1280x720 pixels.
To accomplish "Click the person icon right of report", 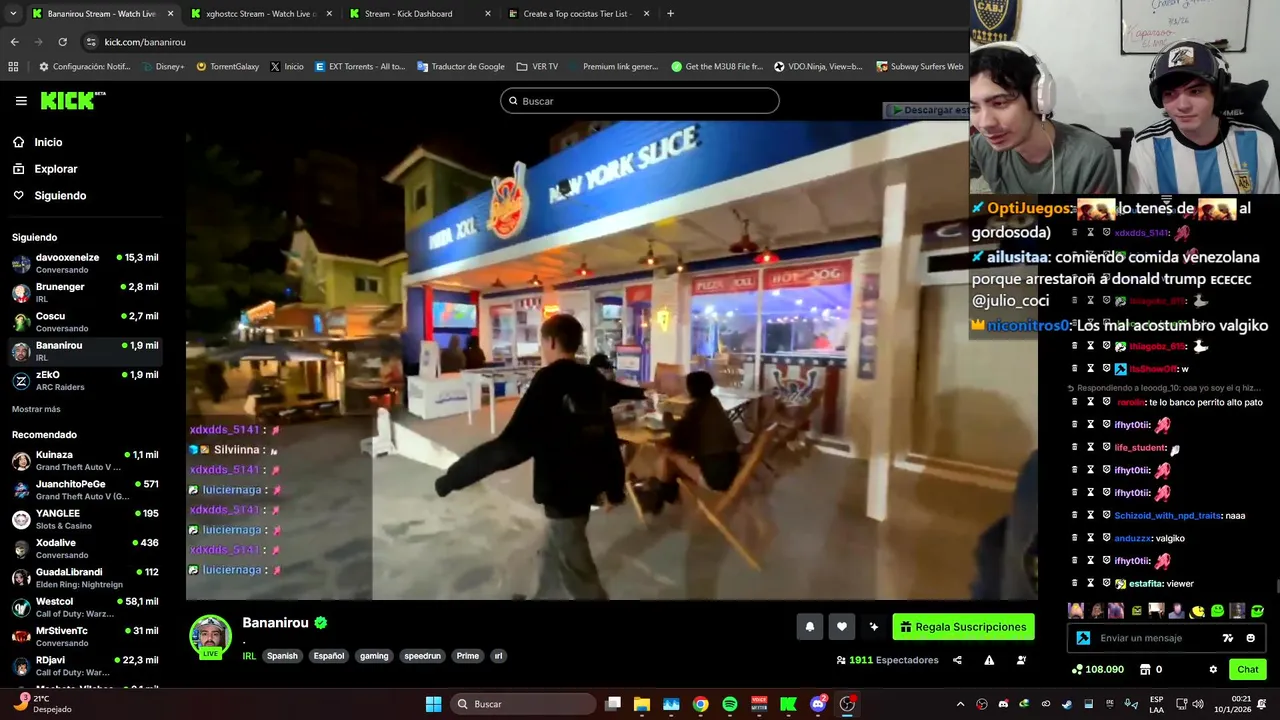I will coord(1021,660).
